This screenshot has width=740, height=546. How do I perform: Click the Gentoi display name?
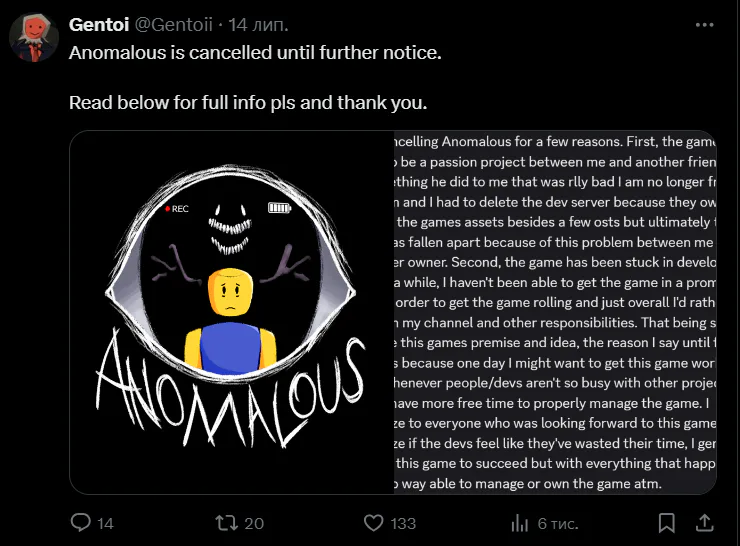pyautogui.click(x=99, y=25)
